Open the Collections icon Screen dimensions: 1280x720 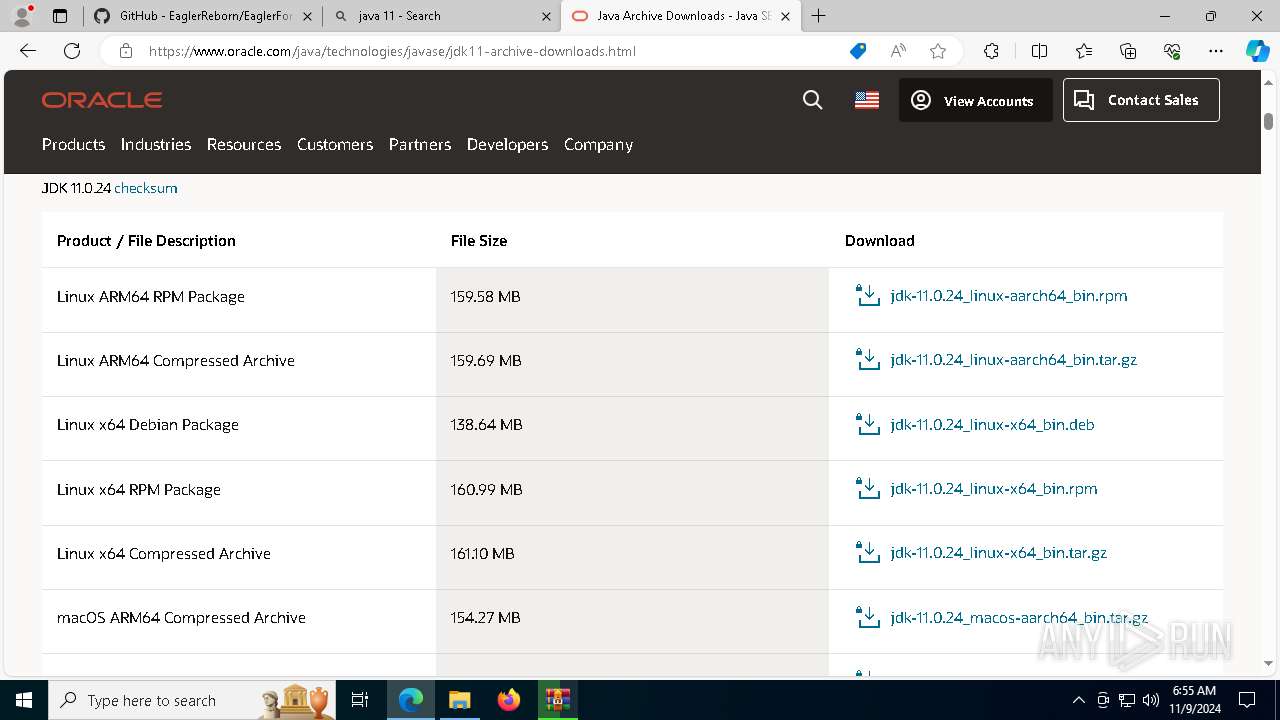[x=1128, y=51]
